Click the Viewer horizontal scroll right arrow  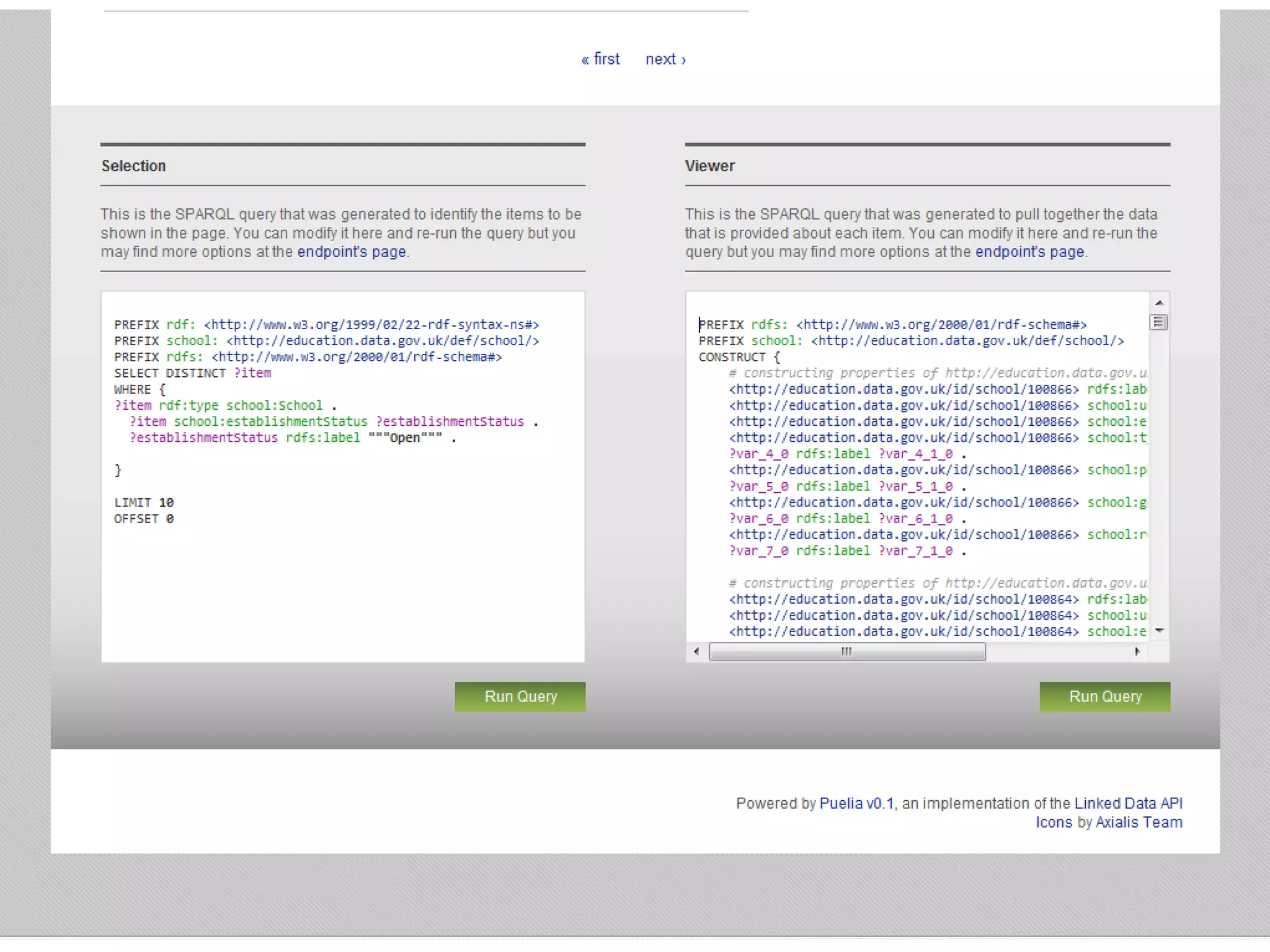point(1137,651)
